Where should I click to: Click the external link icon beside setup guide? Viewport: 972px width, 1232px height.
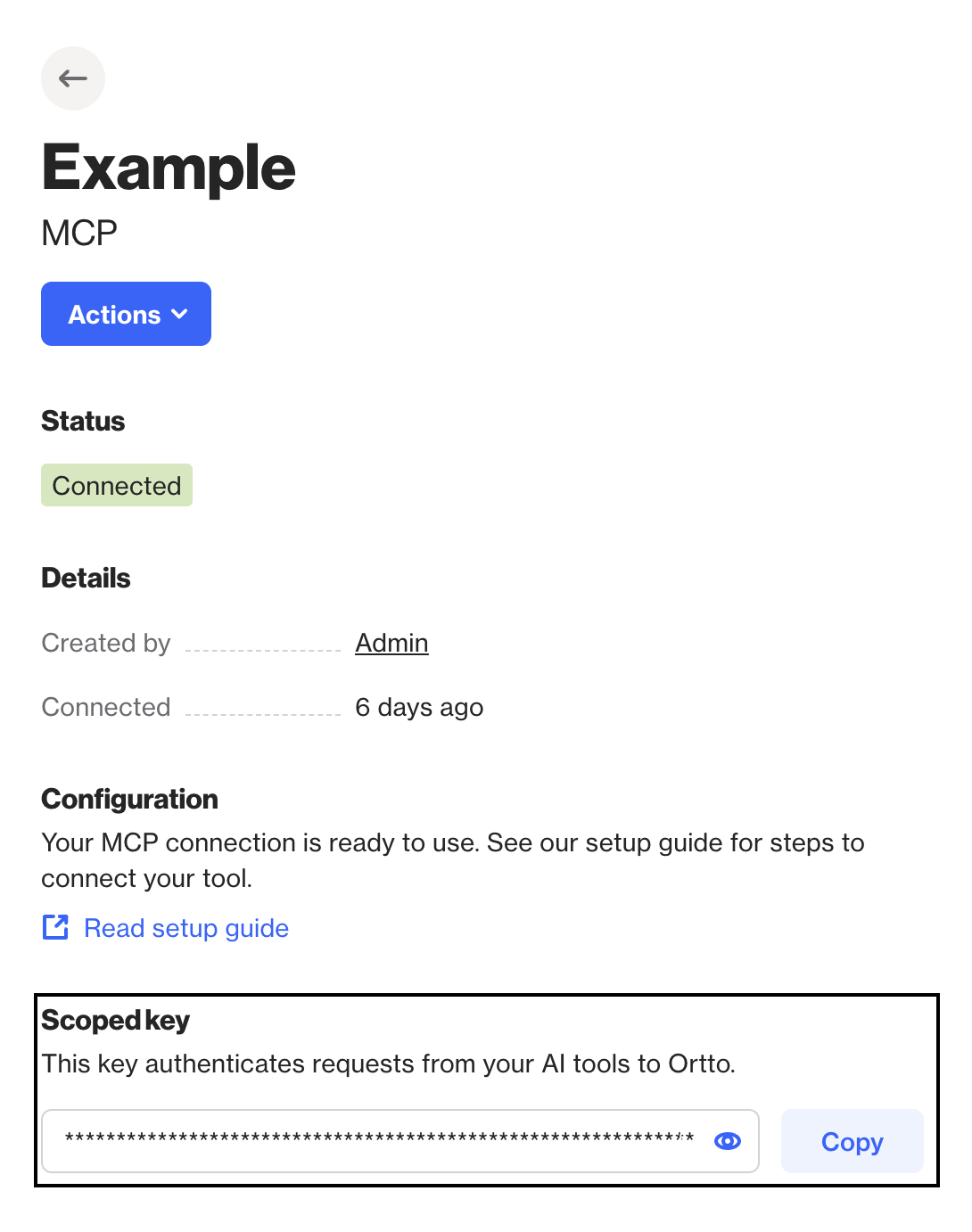pos(55,927)
